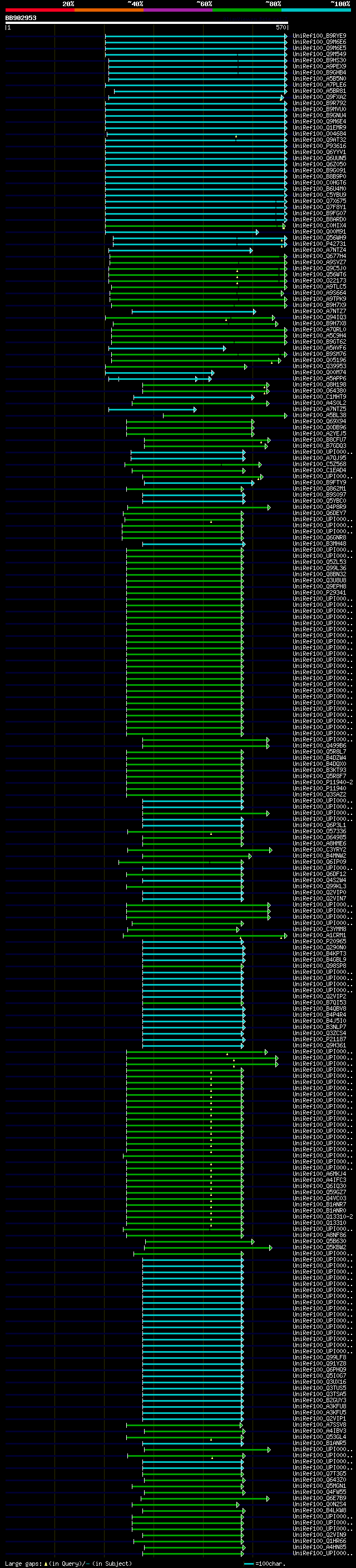
Task: Click the green ~80% identity color swatch
Action: (247, 10)
